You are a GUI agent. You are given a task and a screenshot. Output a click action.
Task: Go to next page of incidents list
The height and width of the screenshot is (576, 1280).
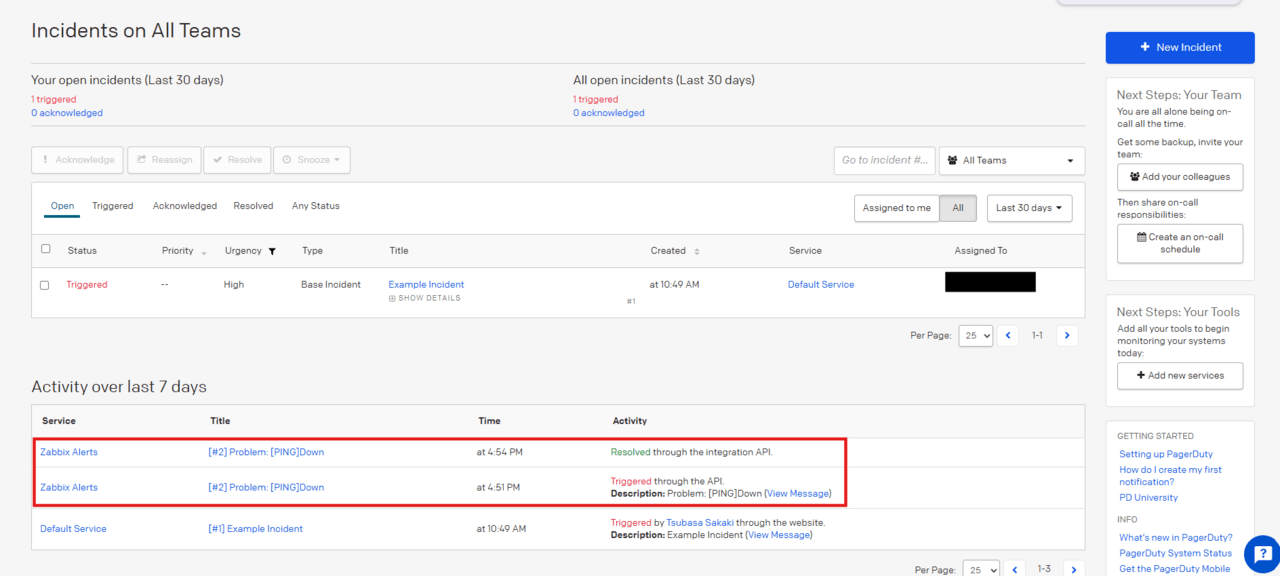pyautogui.click(x=1067, y=336)
